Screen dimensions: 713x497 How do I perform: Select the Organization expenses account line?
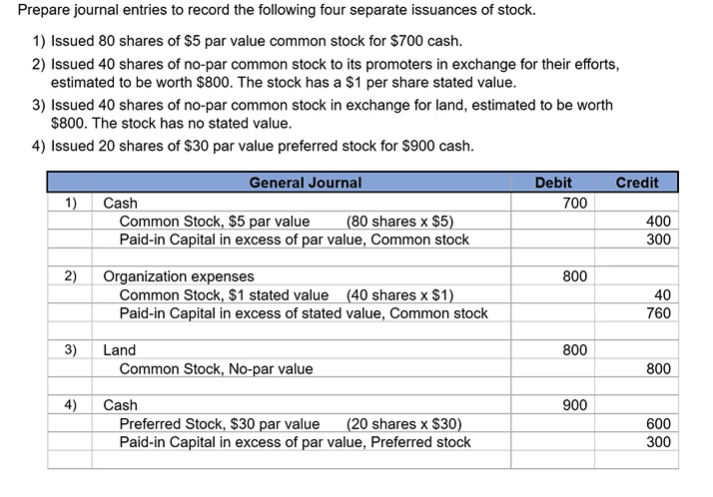[x=179, y=276]
